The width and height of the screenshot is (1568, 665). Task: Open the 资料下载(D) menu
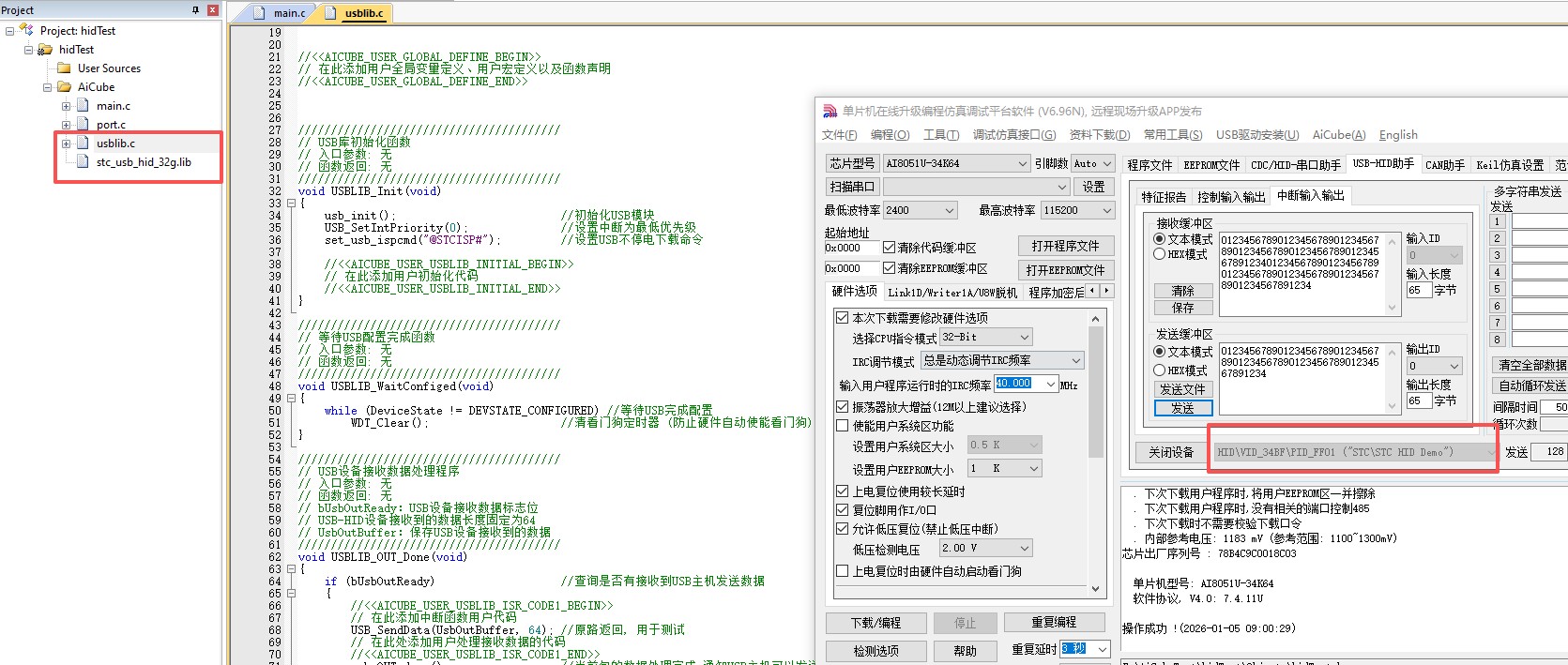(x=1100, y=135)
